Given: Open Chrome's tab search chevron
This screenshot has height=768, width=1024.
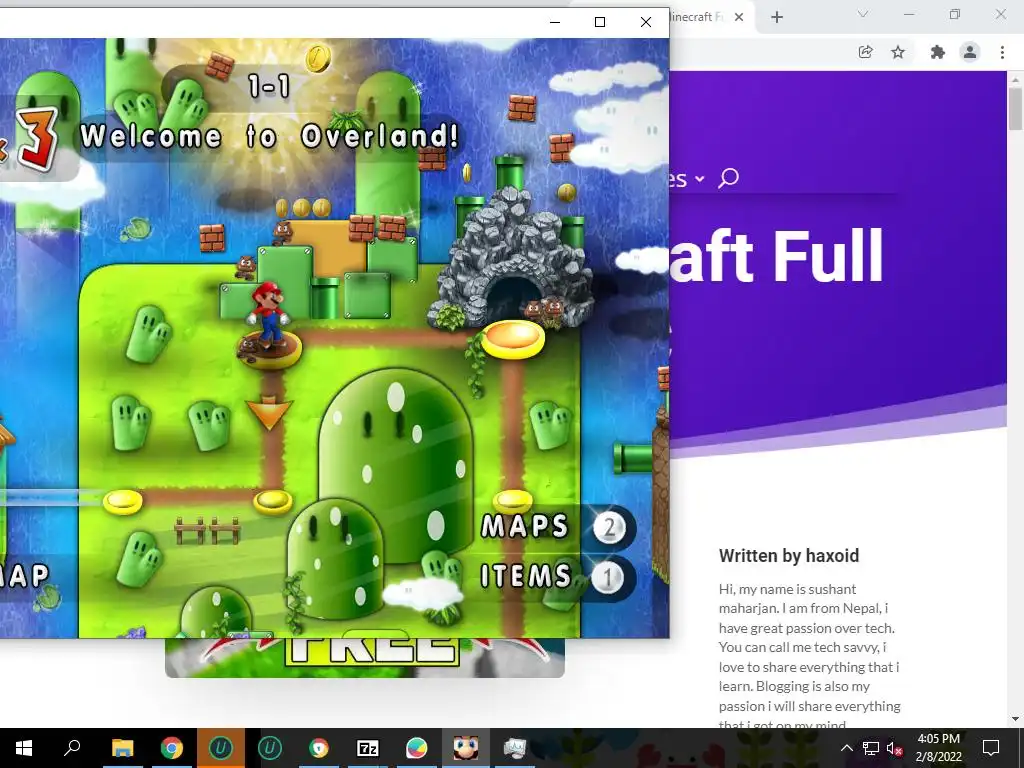Looking at the screenshot, I should click(x=863, y=14).
